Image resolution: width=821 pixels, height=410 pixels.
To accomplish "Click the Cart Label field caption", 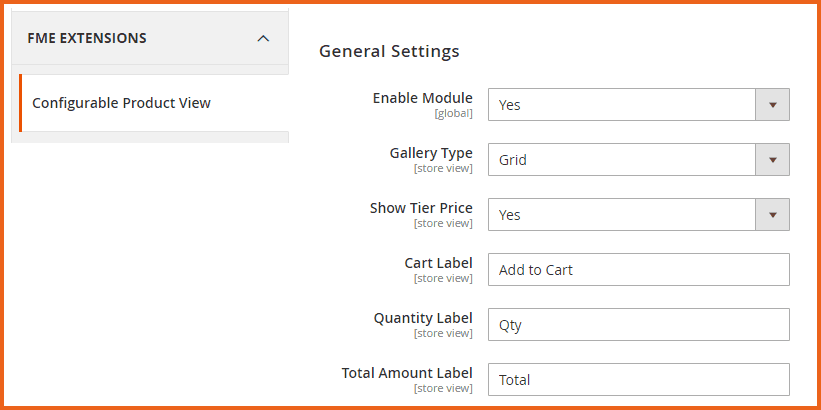I will [x=438, y=263].
